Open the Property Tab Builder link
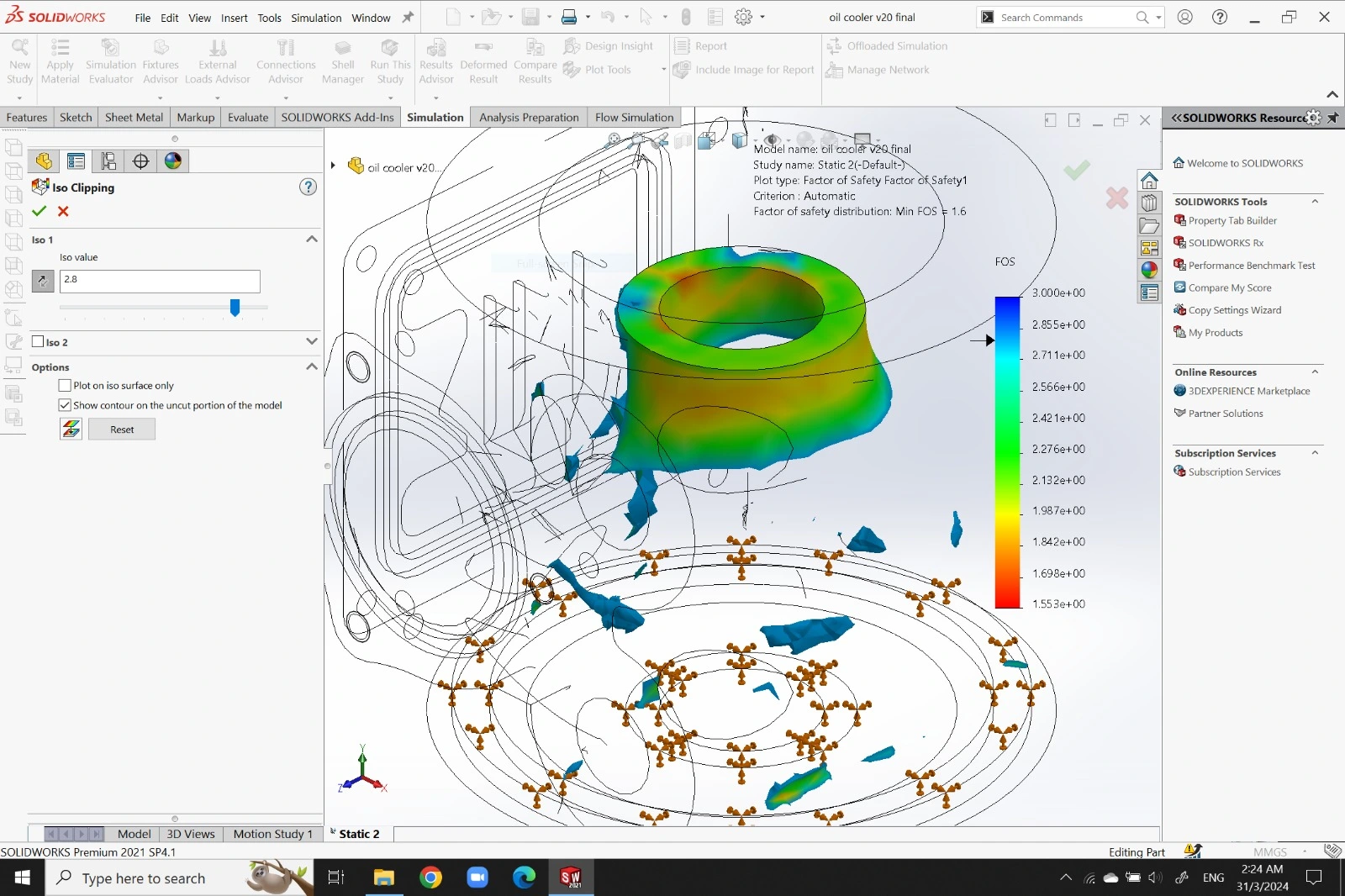 (x=1232, y=220)
